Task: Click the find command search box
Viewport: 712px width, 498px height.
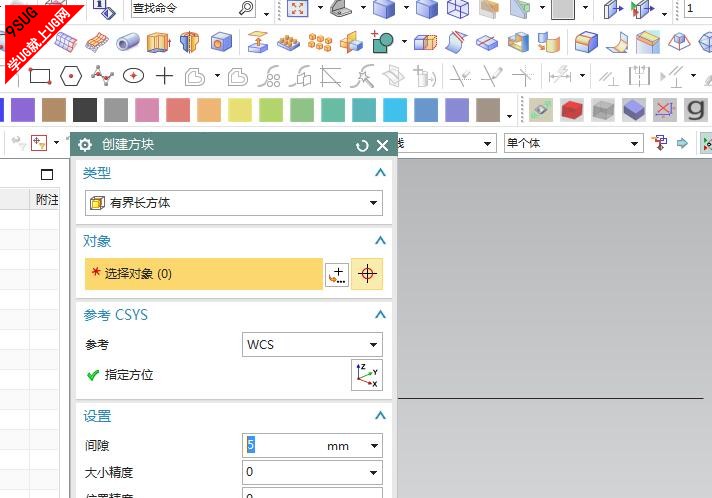Action: pyautogui.click(x=193, y=8)
